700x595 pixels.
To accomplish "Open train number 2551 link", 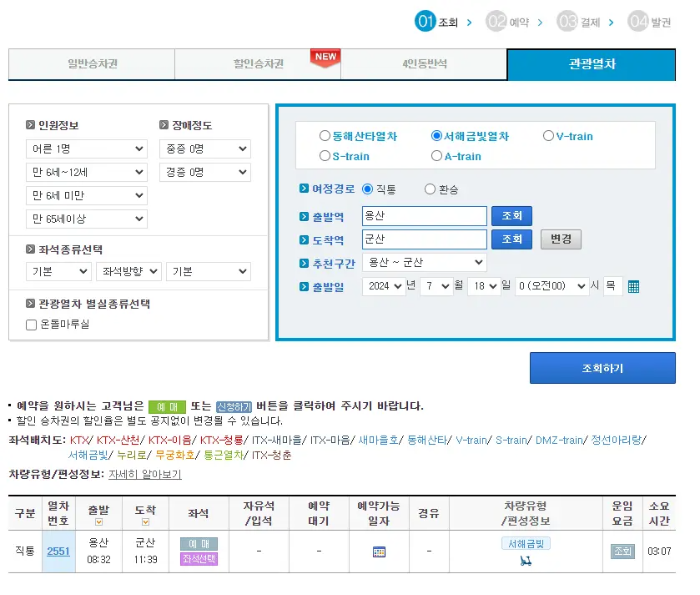I will pos(58,551).
